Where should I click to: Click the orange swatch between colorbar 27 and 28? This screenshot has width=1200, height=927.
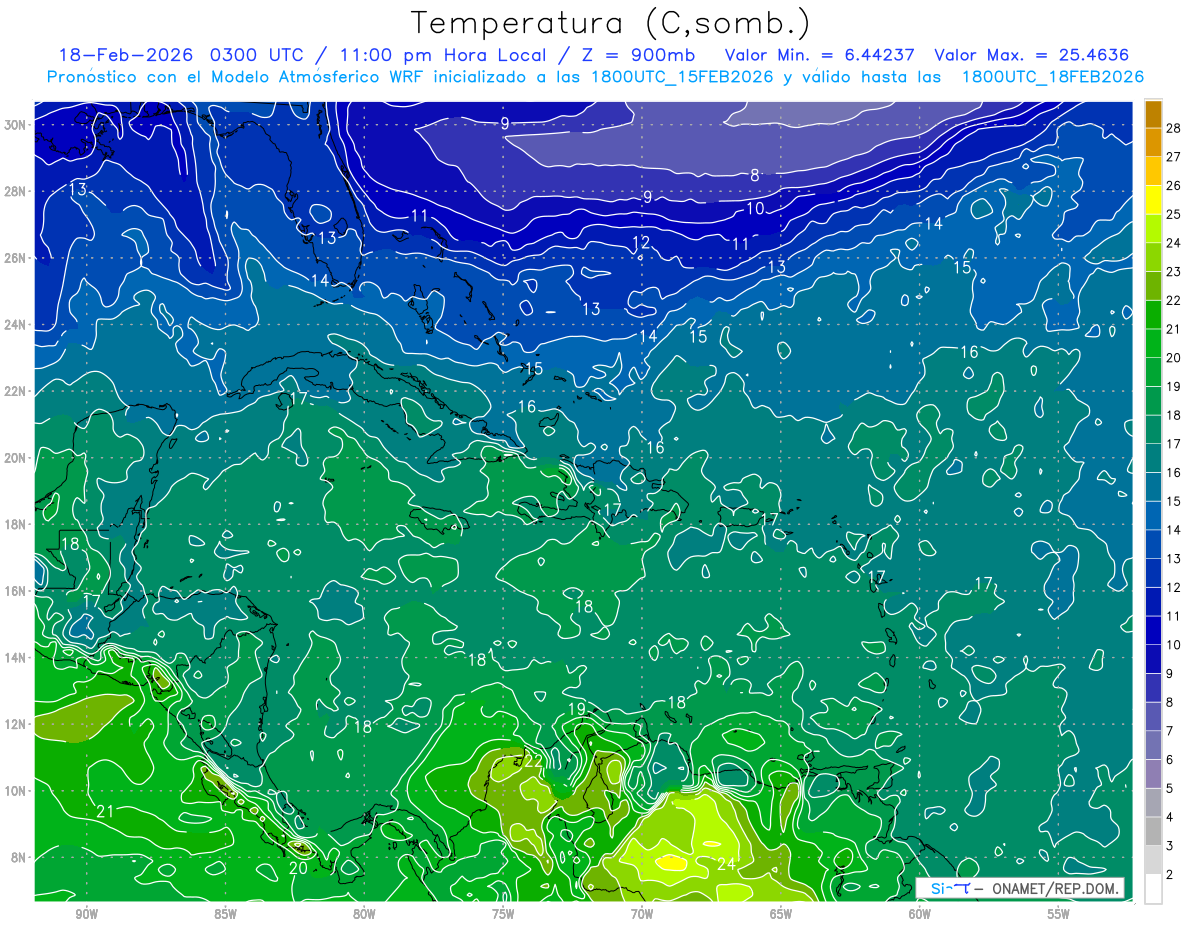[x=1153, y=142]
